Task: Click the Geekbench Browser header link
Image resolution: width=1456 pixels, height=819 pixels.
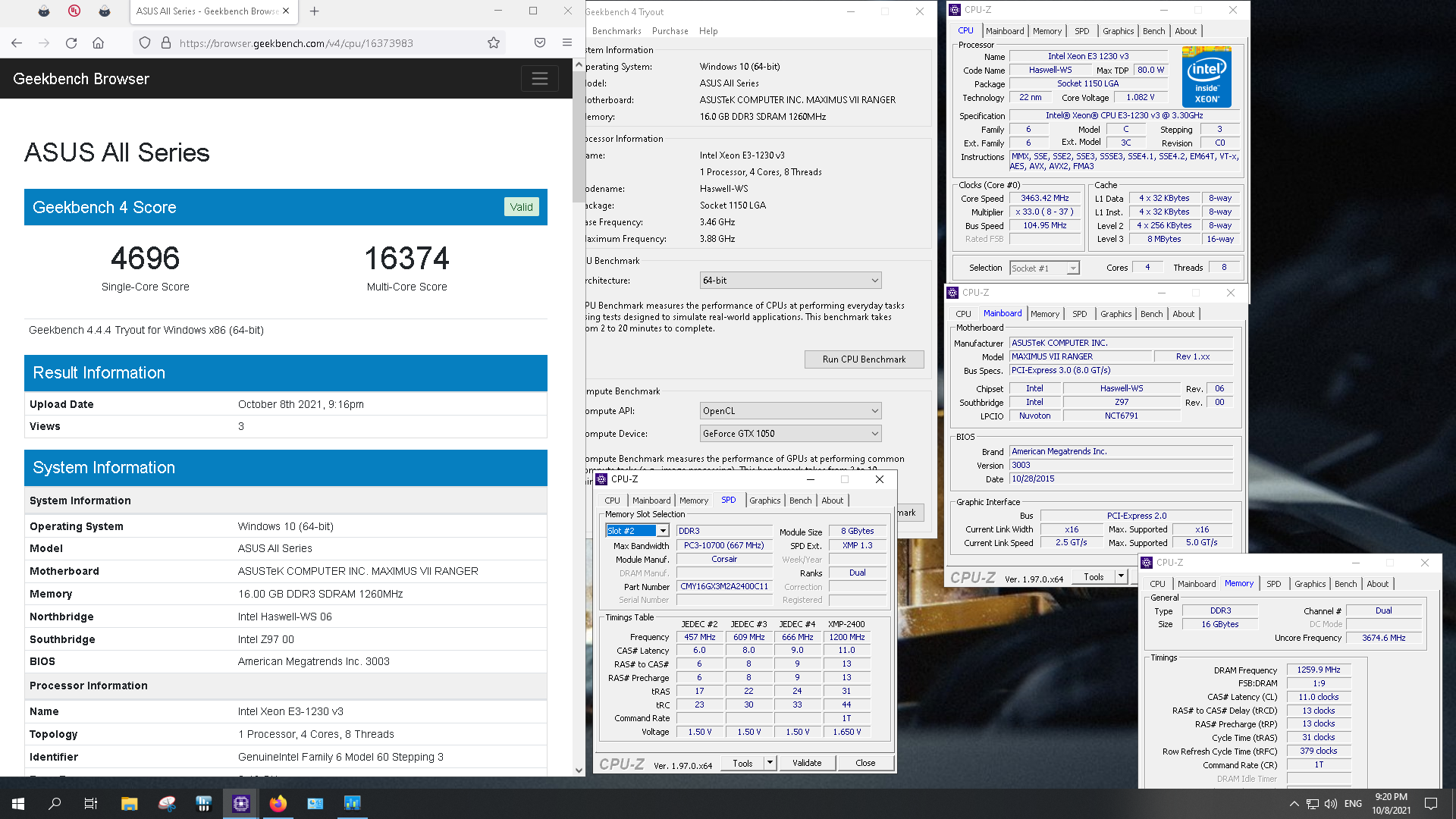Action: pos(81,79)
